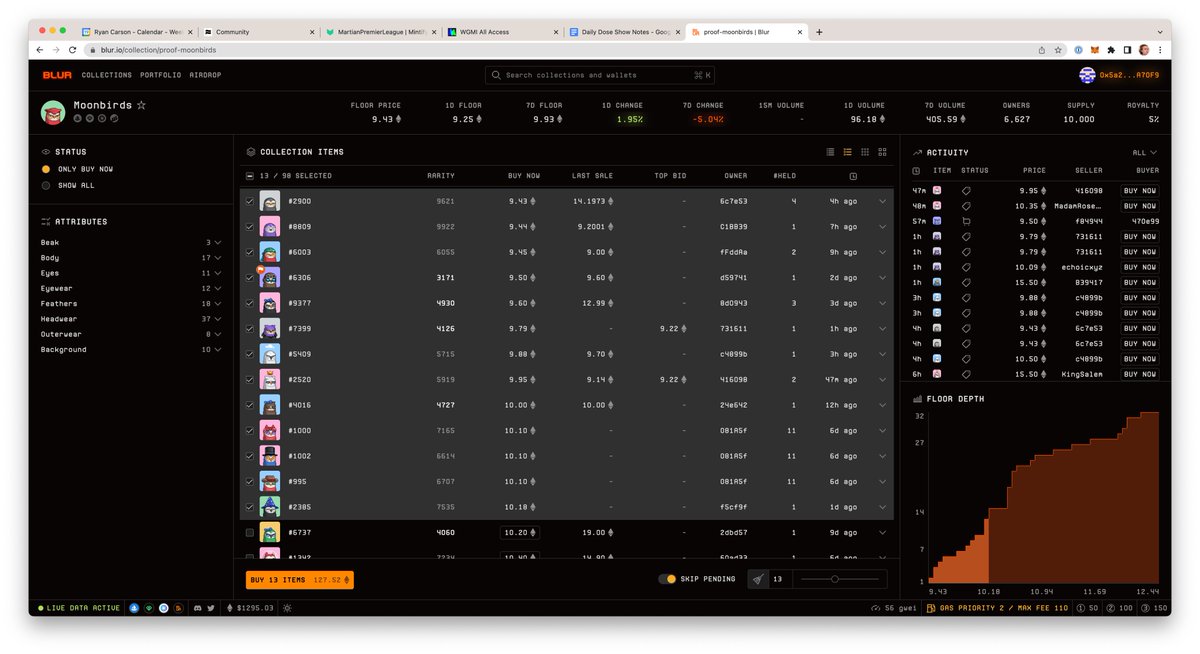
Task: Open the Airdrop menu
Action: [x=205, y=75]
